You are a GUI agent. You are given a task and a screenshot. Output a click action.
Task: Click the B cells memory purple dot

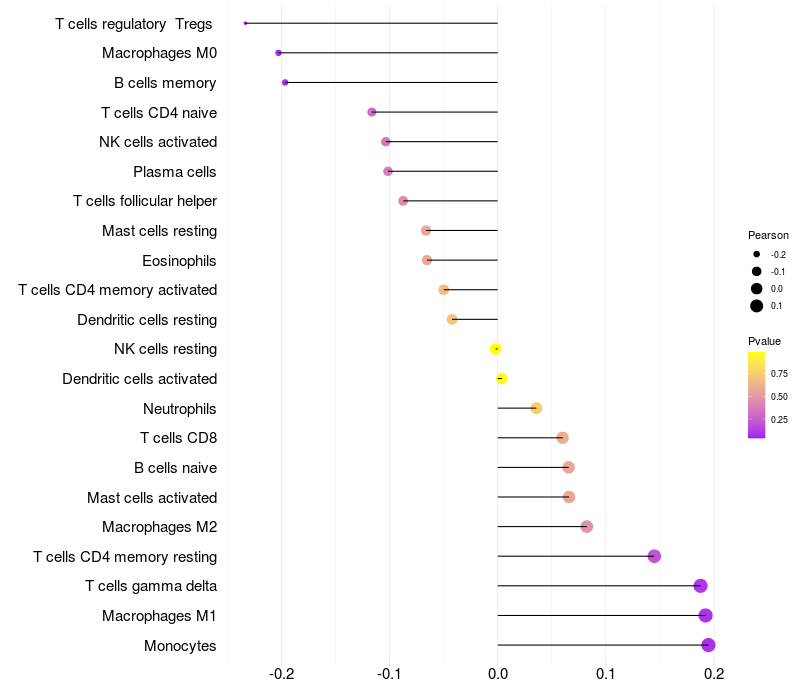tap(285, 82)
